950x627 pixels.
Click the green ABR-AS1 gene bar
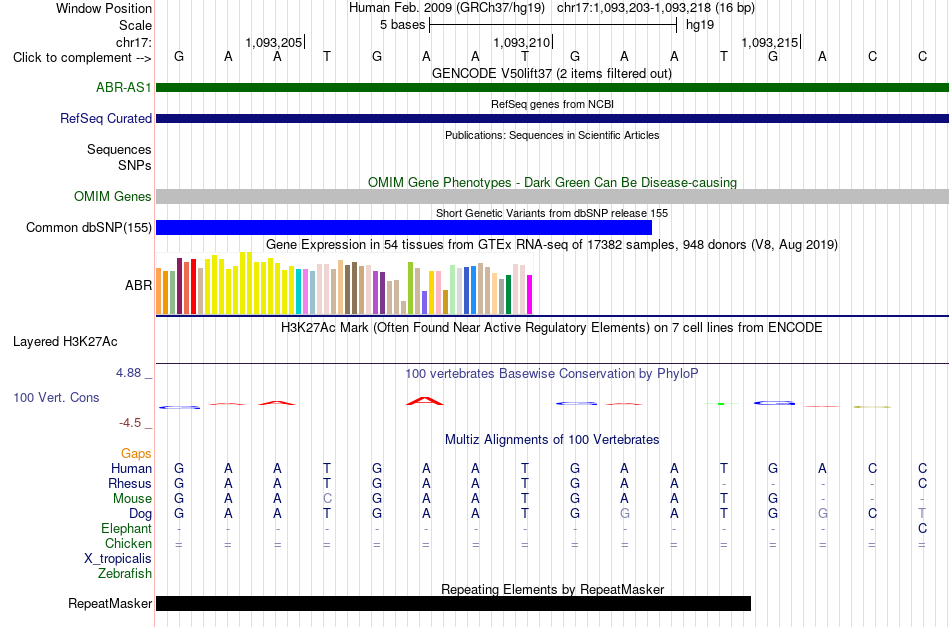(552, 87)
